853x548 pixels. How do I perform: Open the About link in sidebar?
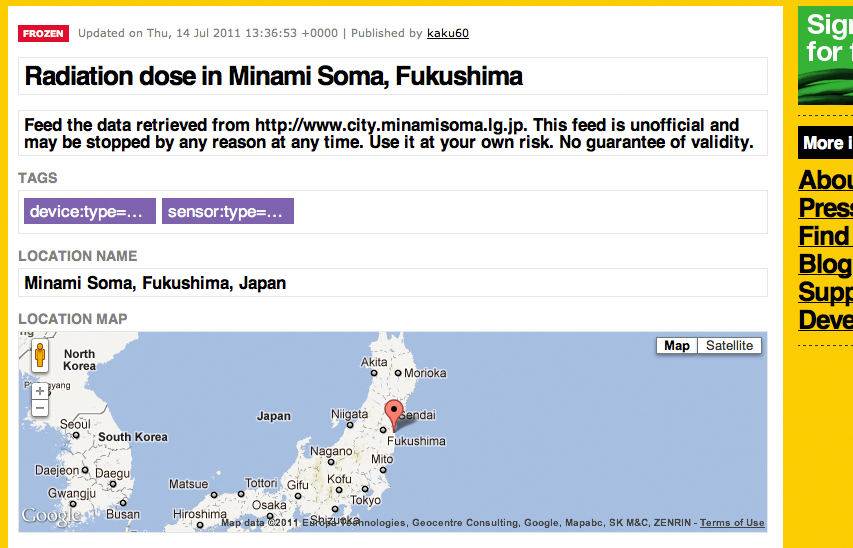[x=825, y=180]
